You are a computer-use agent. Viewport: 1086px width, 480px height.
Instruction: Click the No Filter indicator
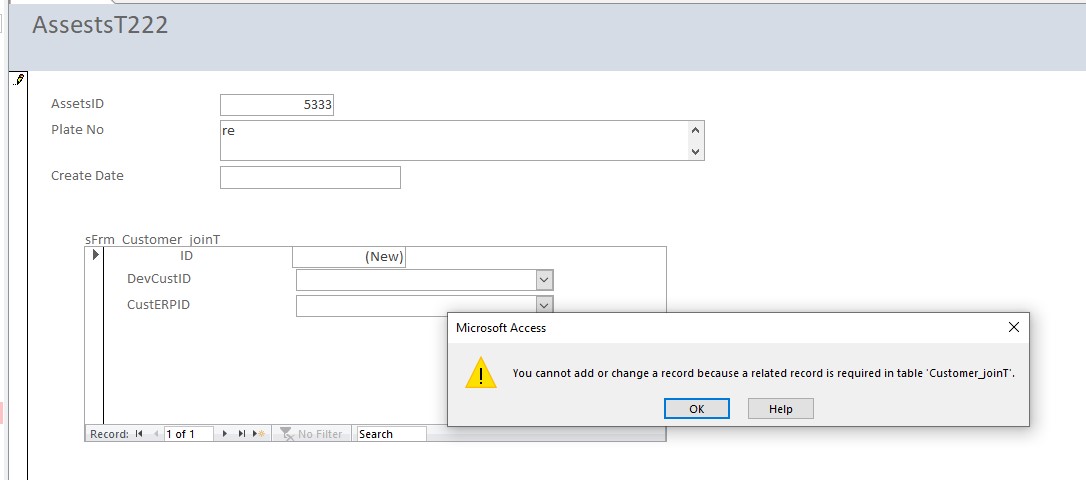coord(312,434)
